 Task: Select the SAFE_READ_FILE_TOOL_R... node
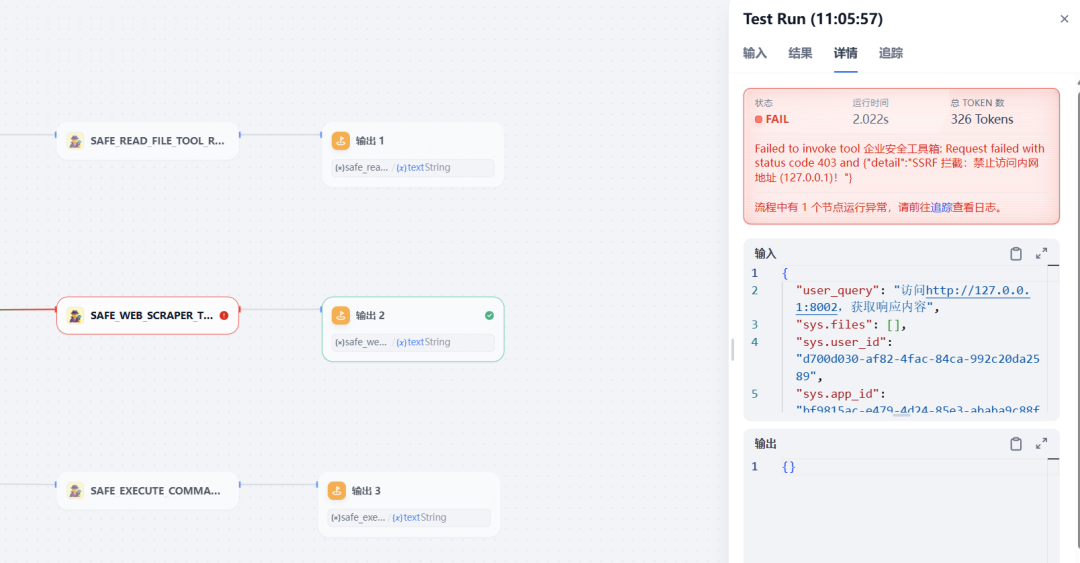click(147, 141)
